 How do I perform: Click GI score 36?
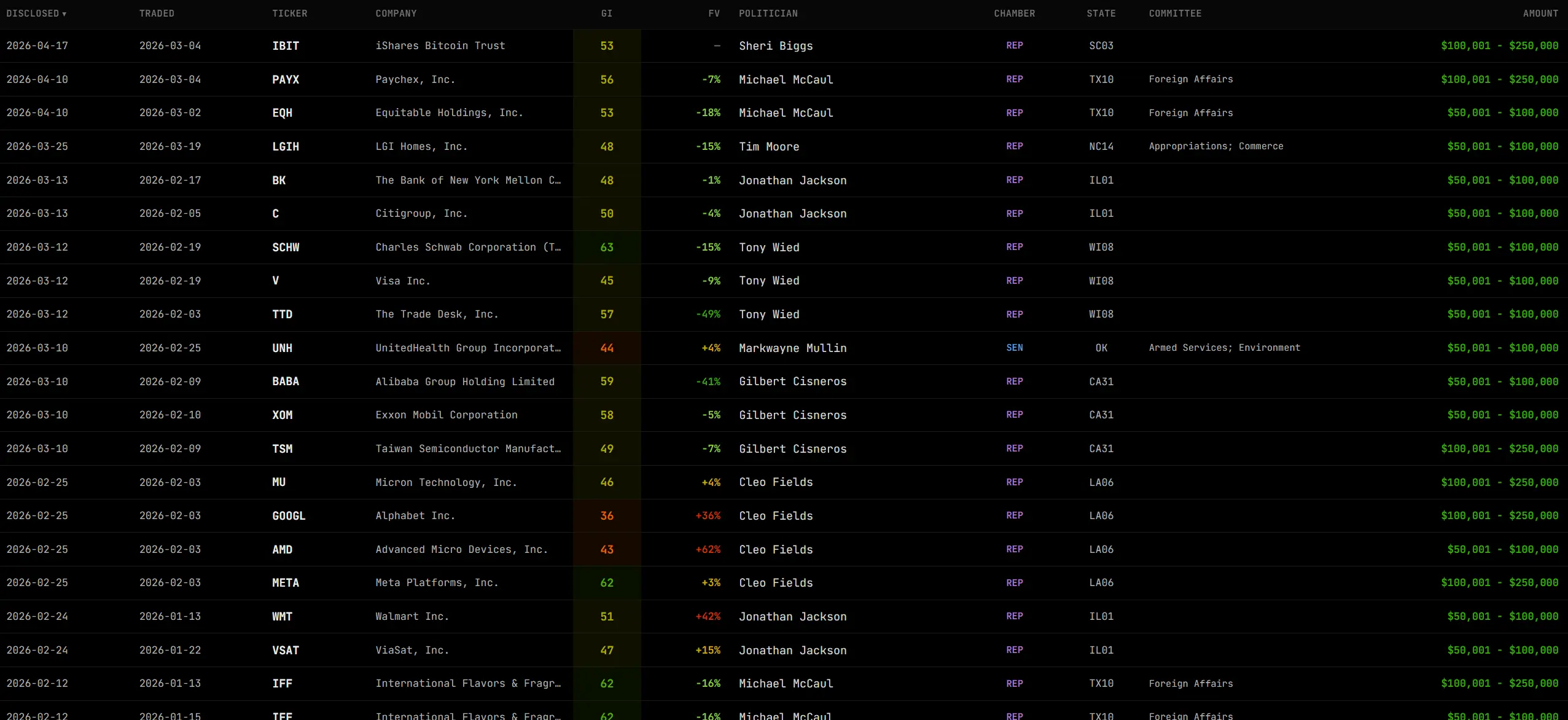coord(607,516)
